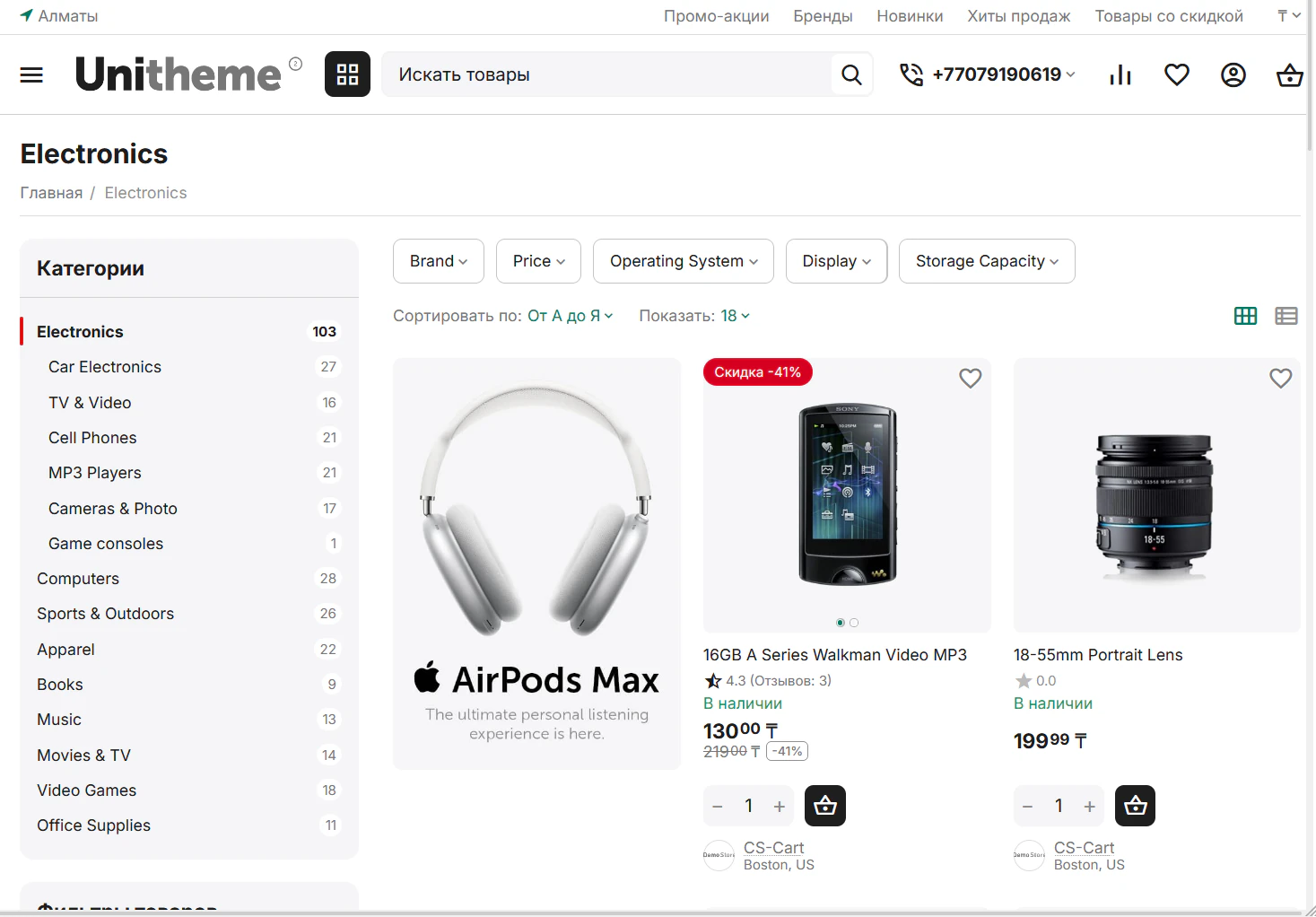The width and height of the screenshot is (1316, 917).
Task: Switch to grid view layout
Action: pyautogui.click(x=1246, y=316)
